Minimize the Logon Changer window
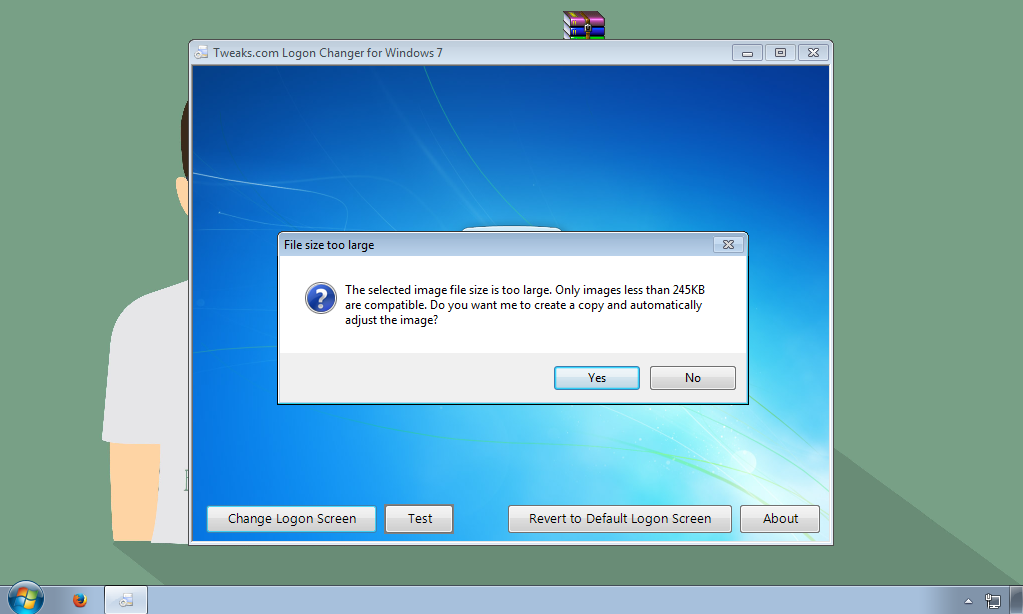 pos(747,53)
